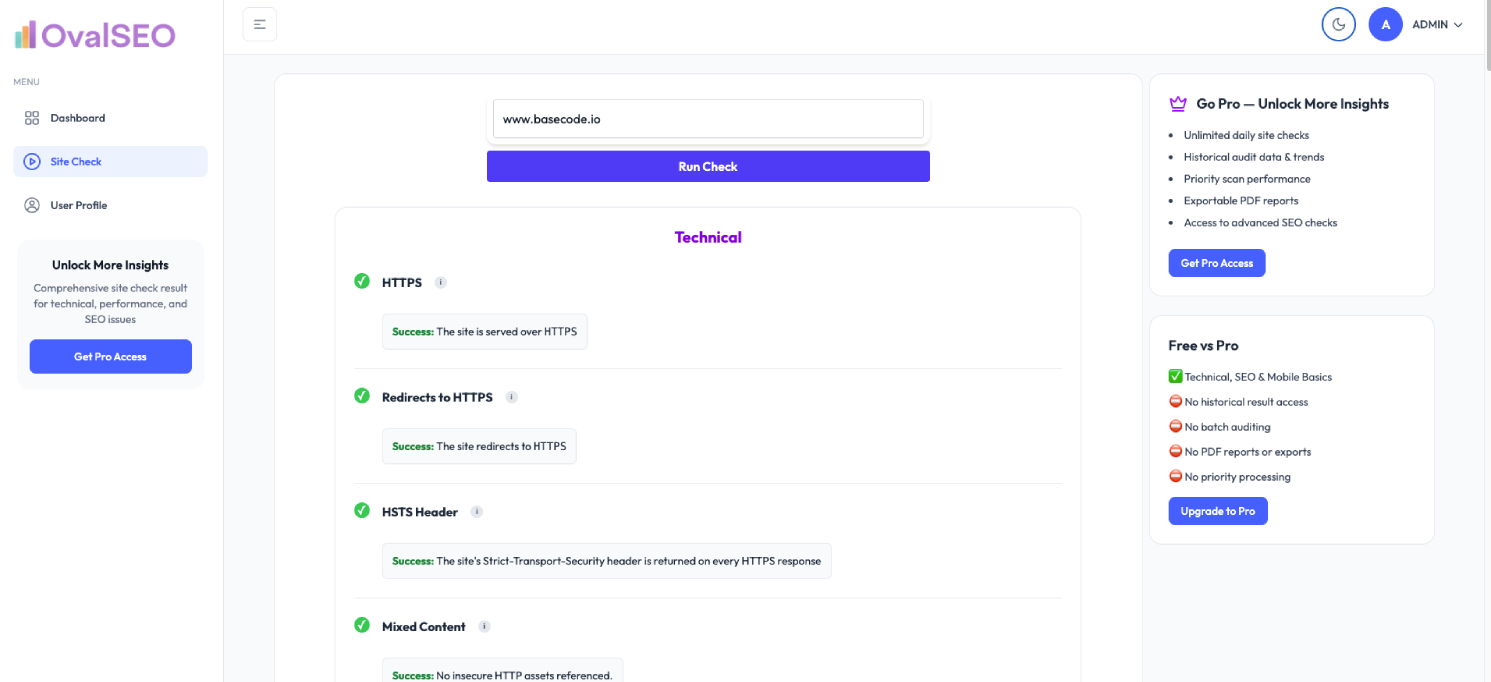Image resolution: width=1491 pixels, height=682 pixels.
Task: Click sidebar Get Pro Access button
Action: pos(110,356)
